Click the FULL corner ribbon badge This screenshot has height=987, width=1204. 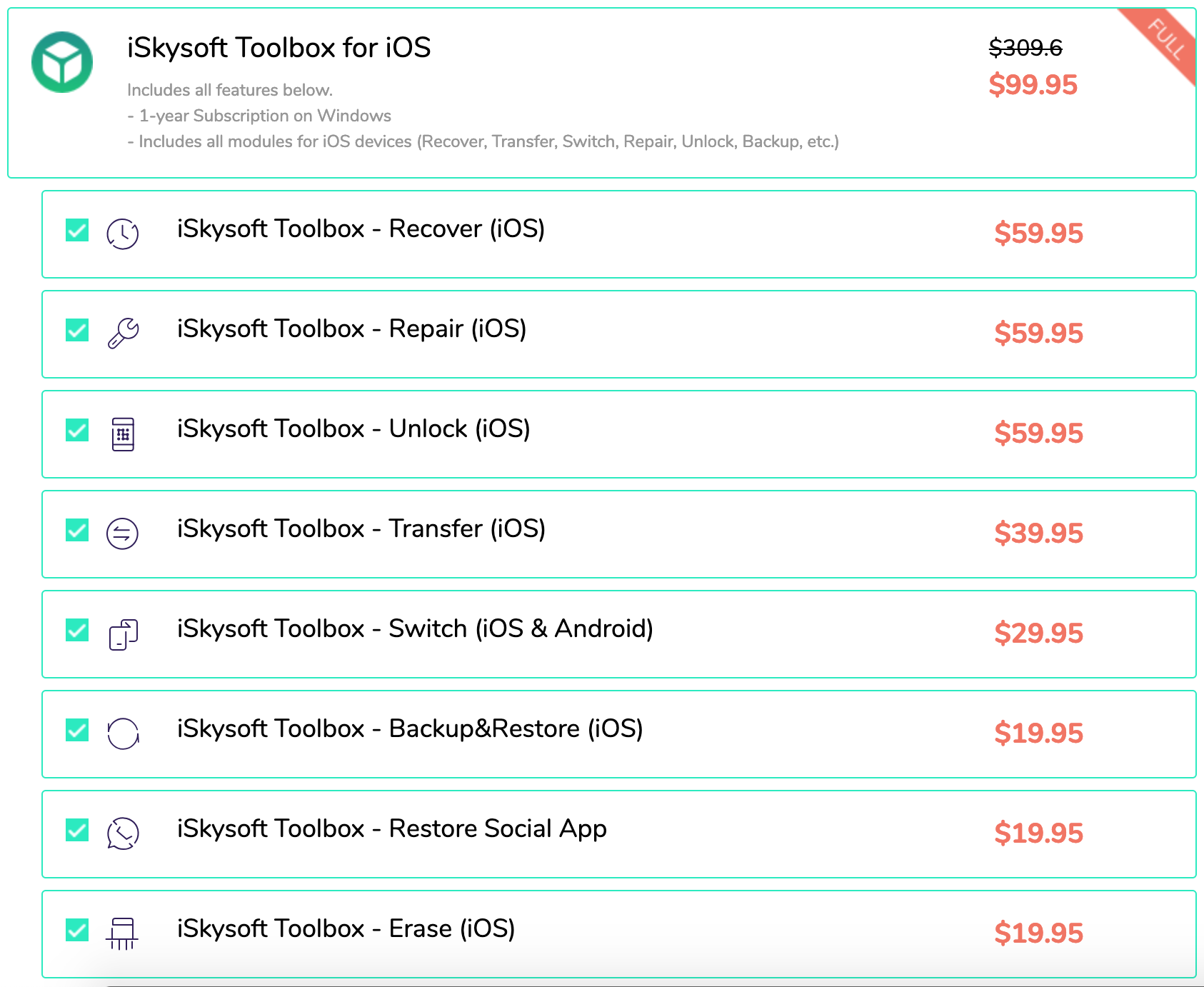tap(1165, 39)
